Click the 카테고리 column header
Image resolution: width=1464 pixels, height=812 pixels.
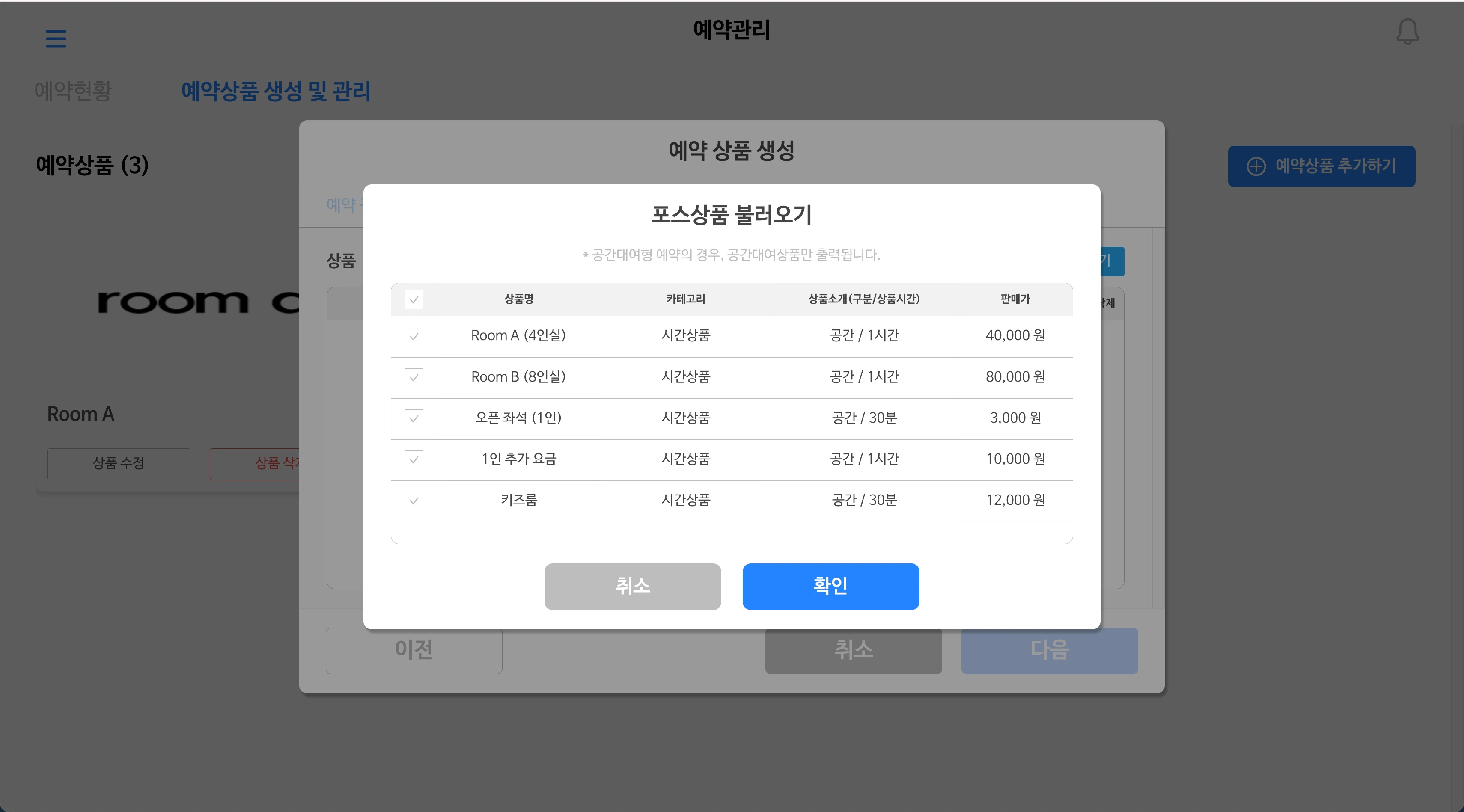coord(685,299)
